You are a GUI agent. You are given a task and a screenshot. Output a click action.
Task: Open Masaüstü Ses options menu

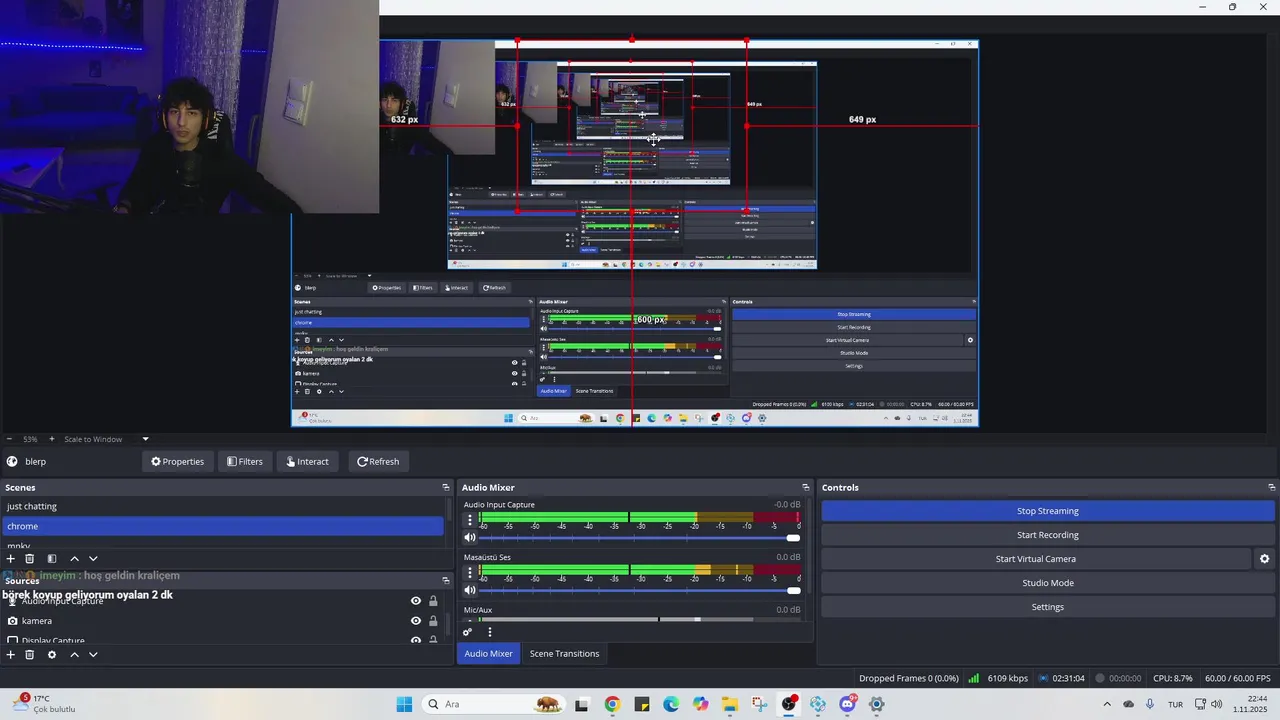tap(470, 571)
